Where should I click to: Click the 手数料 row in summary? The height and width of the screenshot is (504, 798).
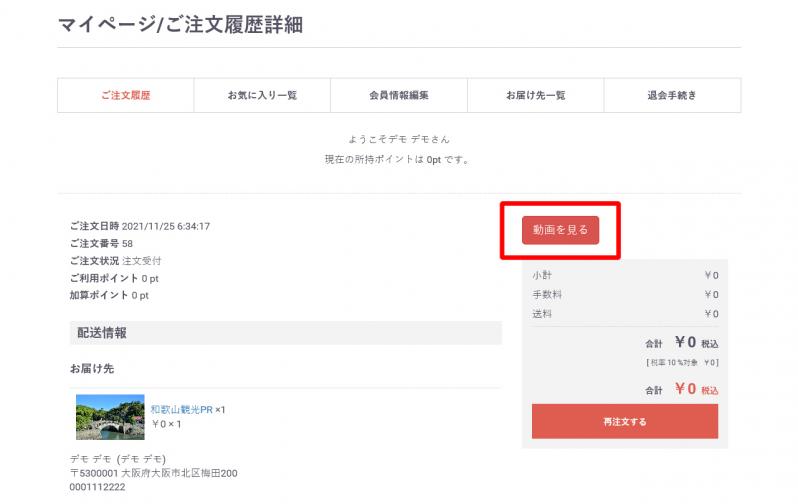tap(625, 295)
